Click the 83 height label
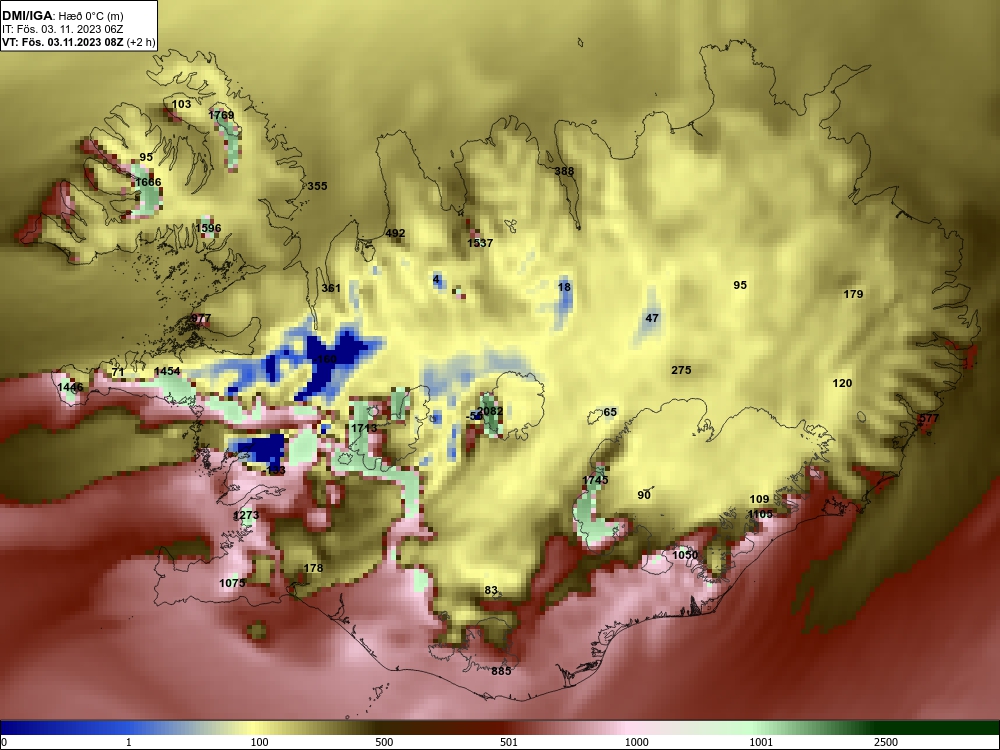 (x=490, y=591)
